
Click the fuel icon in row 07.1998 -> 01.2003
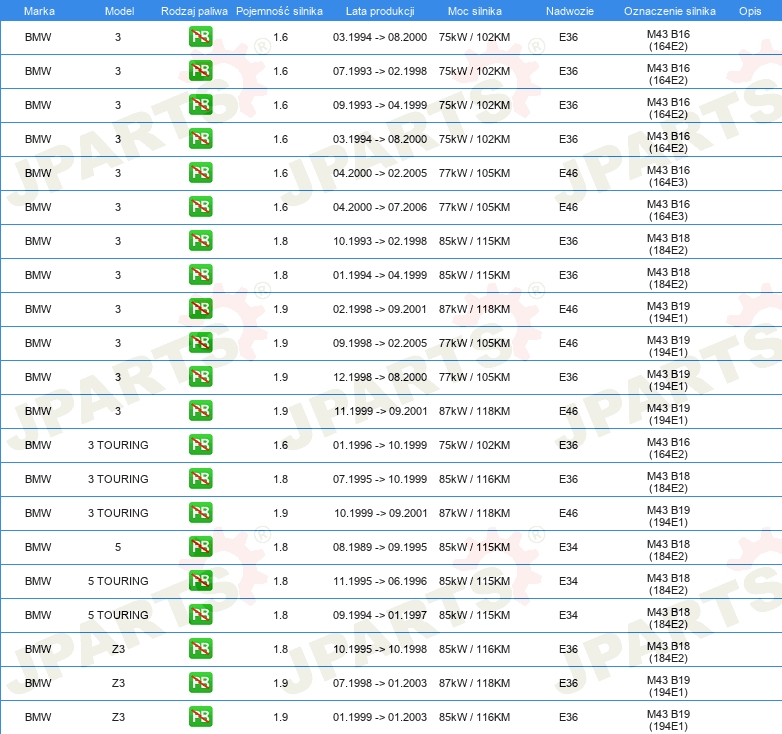pyautogui.click(x=200, y=682)
